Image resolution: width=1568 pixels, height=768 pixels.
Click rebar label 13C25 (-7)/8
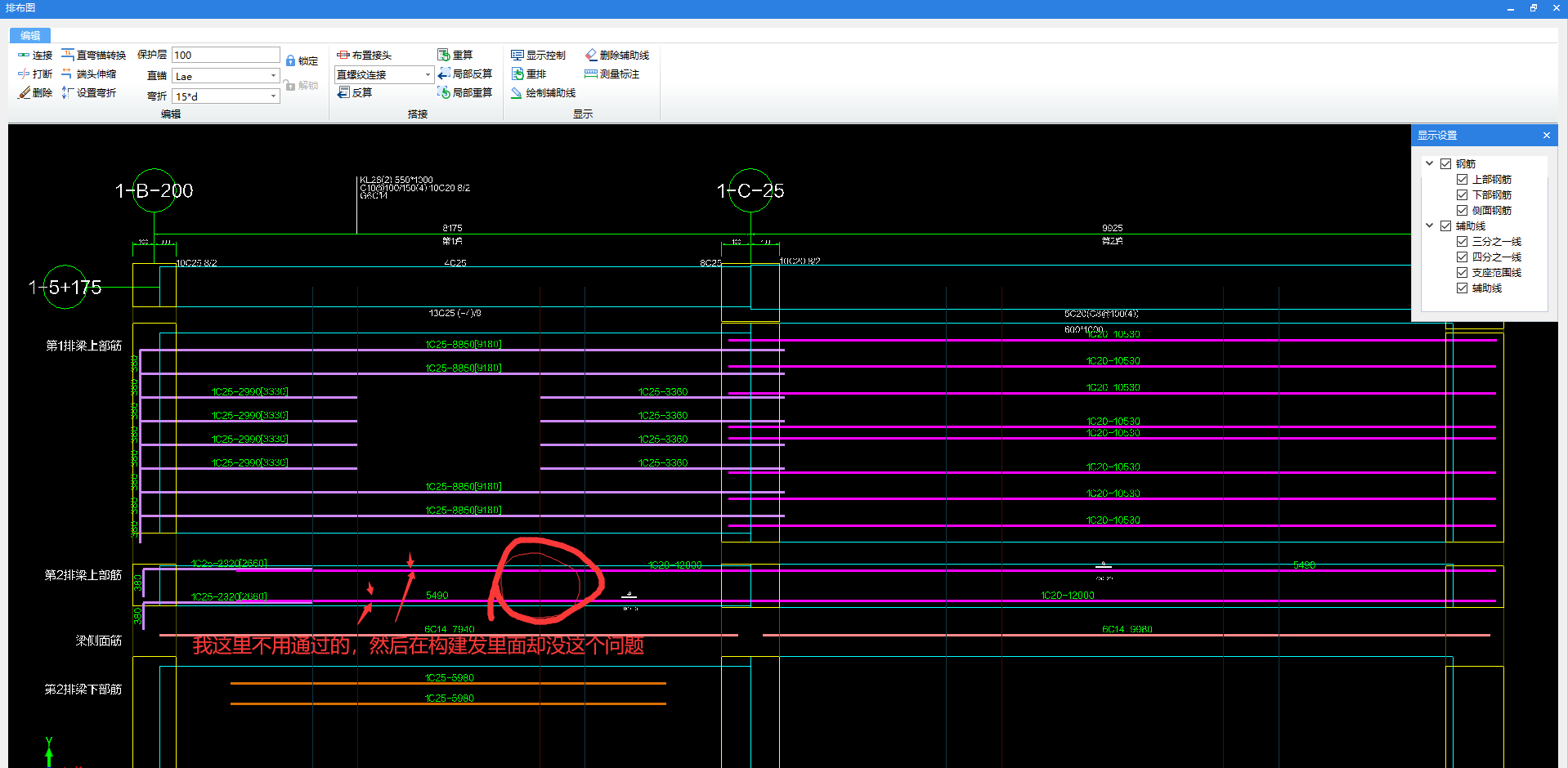[x=455, y=313]
